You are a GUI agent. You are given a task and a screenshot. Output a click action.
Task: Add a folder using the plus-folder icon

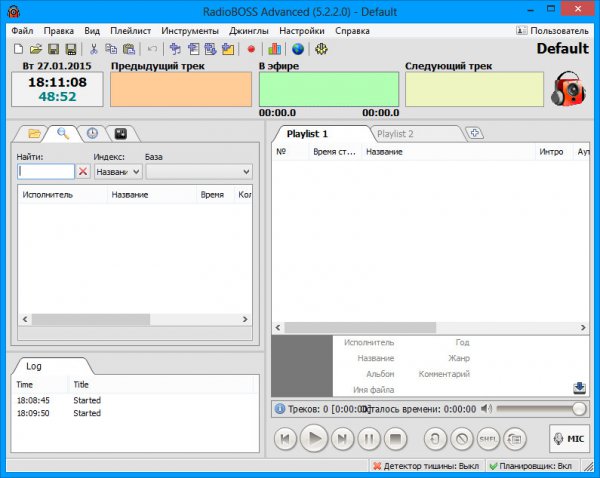[228, 49]
